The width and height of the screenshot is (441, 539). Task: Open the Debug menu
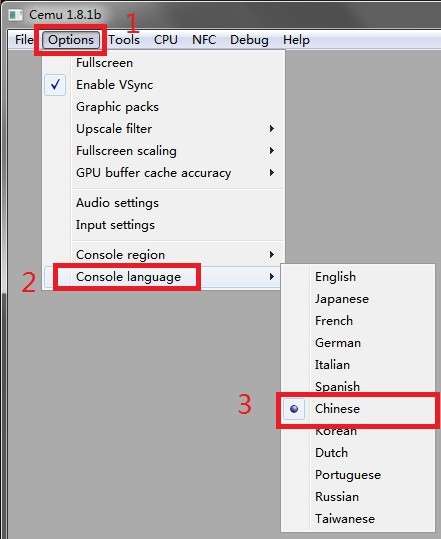(249, 40)
